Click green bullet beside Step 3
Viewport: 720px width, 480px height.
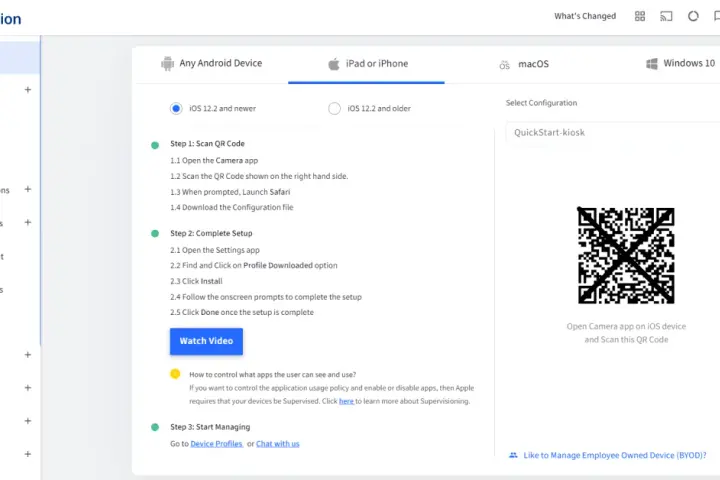(x=155, y=427)
